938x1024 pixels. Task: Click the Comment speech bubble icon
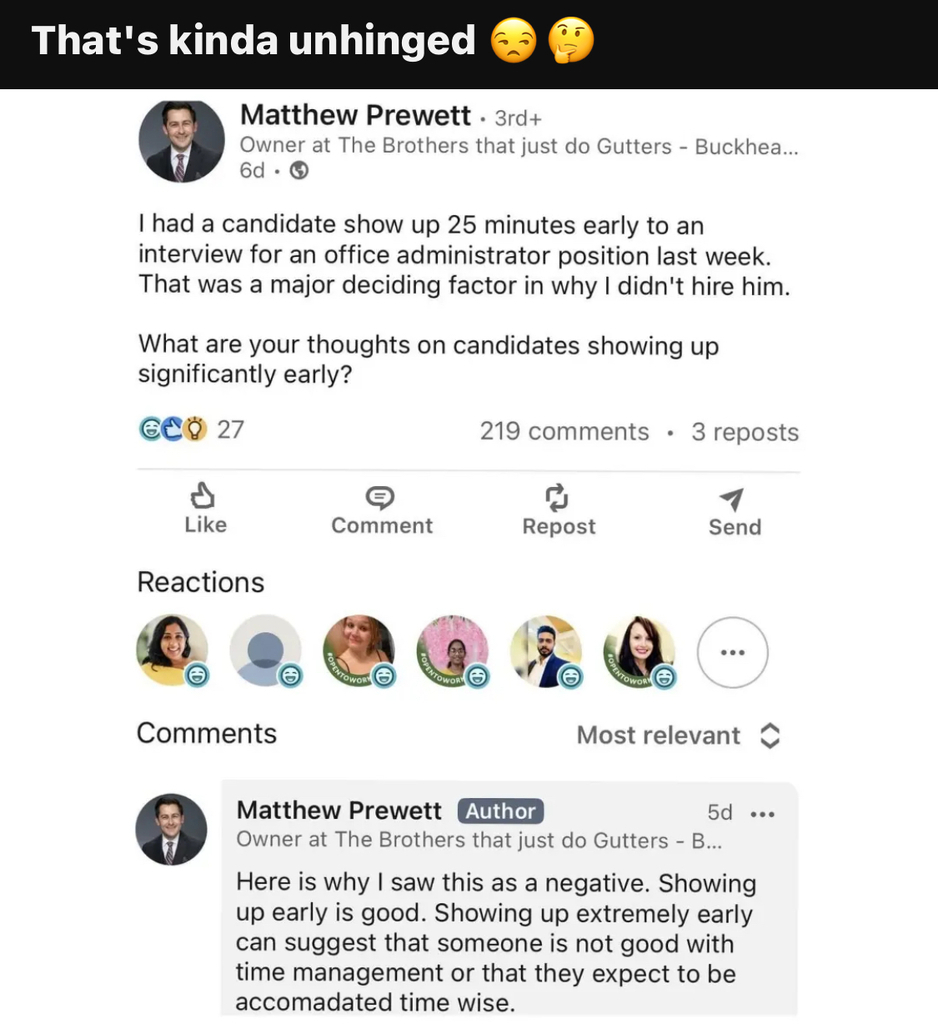tap(381, 497)
